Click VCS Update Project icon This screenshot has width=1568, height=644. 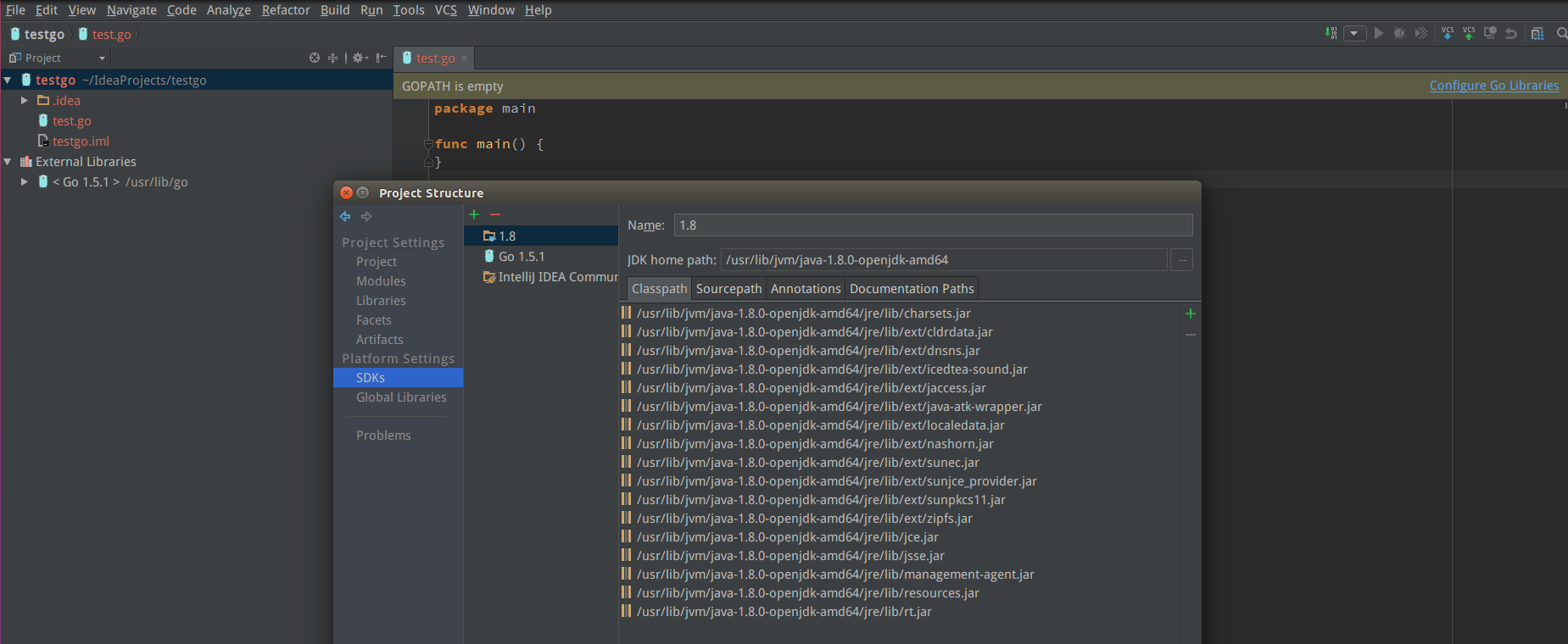click(1448, 33)
